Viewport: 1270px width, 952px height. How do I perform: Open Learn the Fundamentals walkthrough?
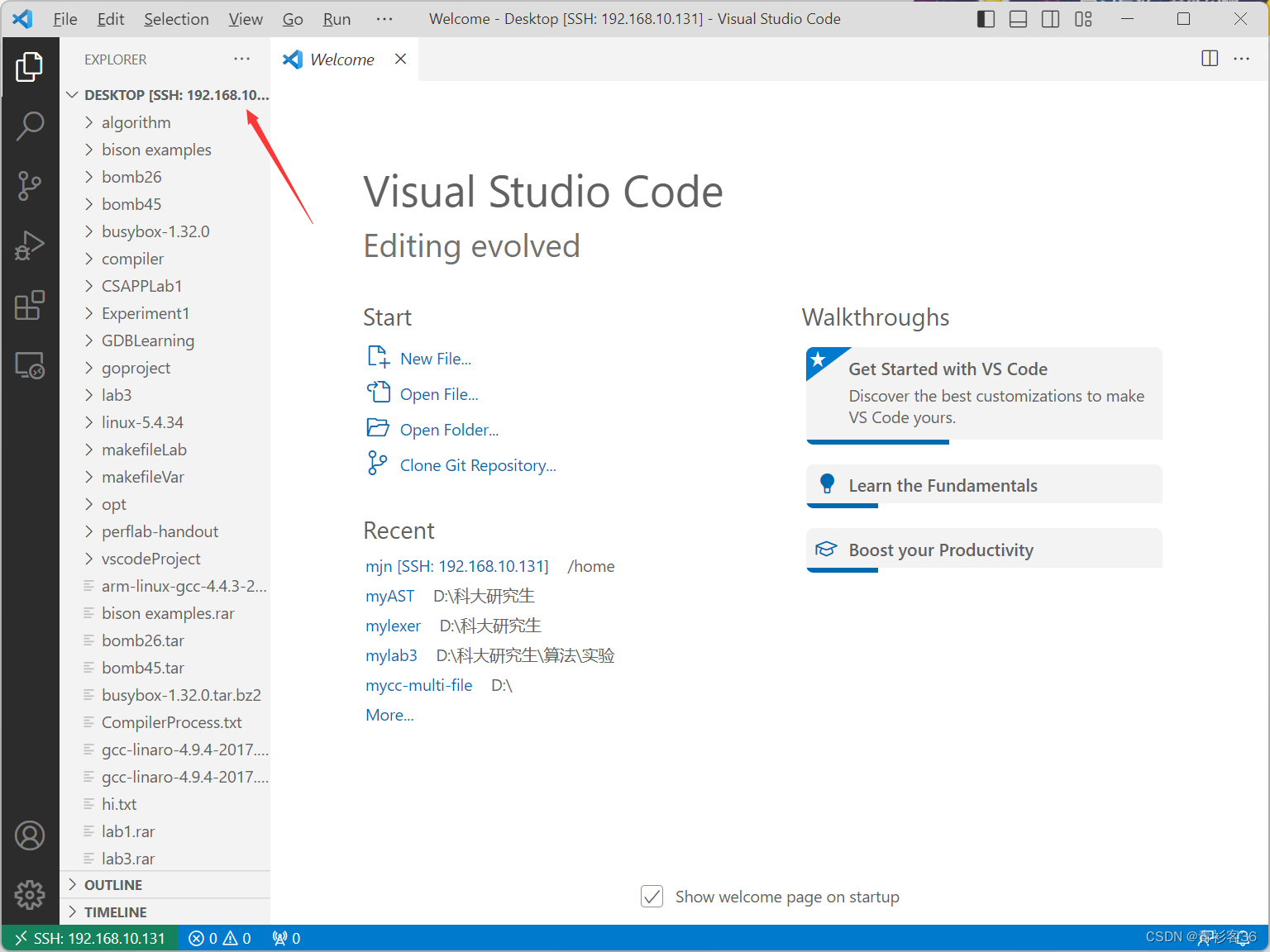point(984,486)
